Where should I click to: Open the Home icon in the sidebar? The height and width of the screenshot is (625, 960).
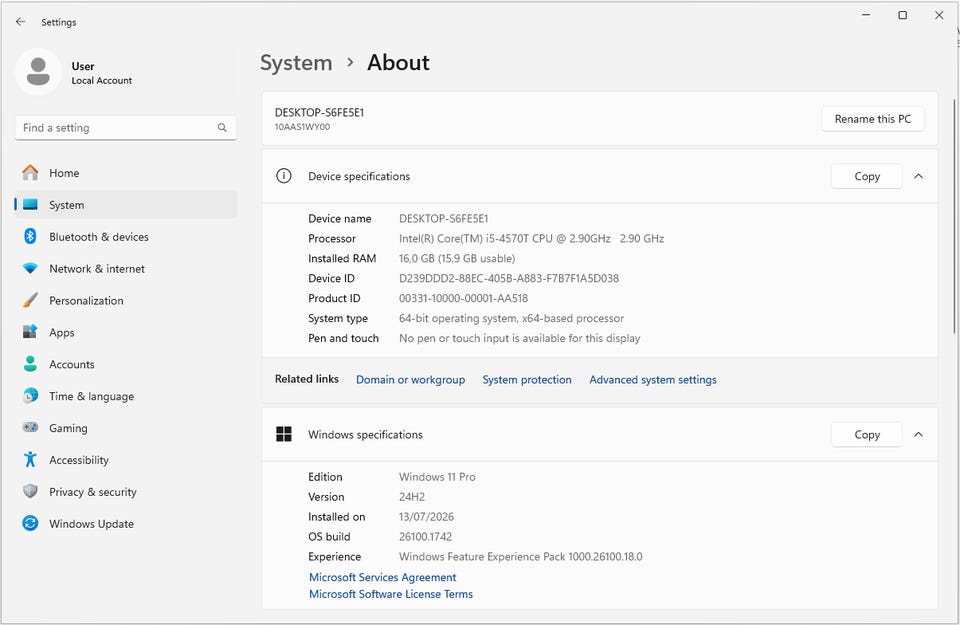[x=30, y=173]
